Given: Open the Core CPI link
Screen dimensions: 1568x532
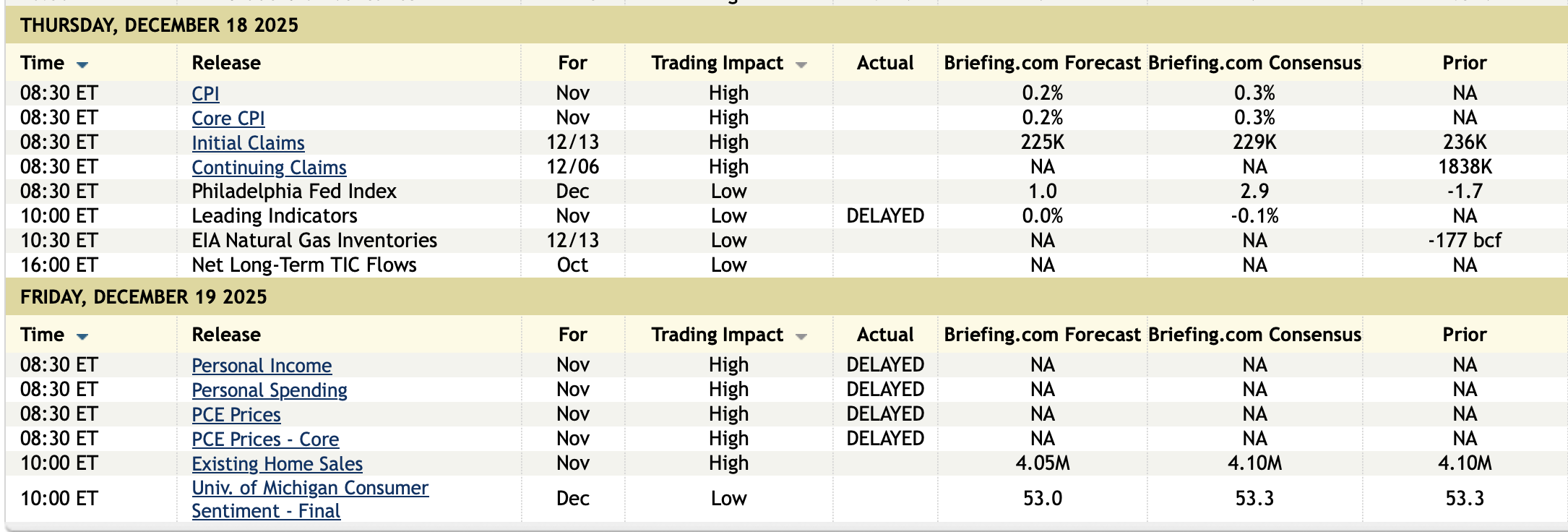Looking at the screenshot, I should pyautogui.click(x=228, y=119).
